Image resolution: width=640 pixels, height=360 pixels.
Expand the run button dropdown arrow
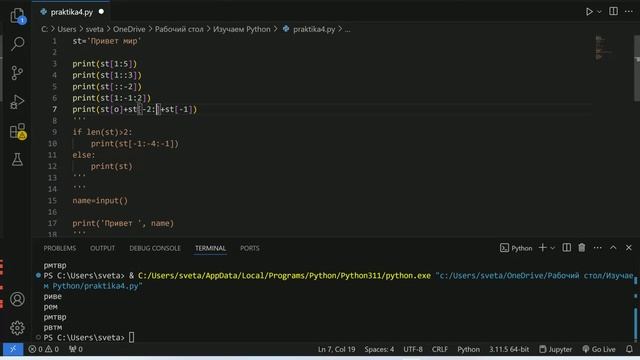click(599, 12)
